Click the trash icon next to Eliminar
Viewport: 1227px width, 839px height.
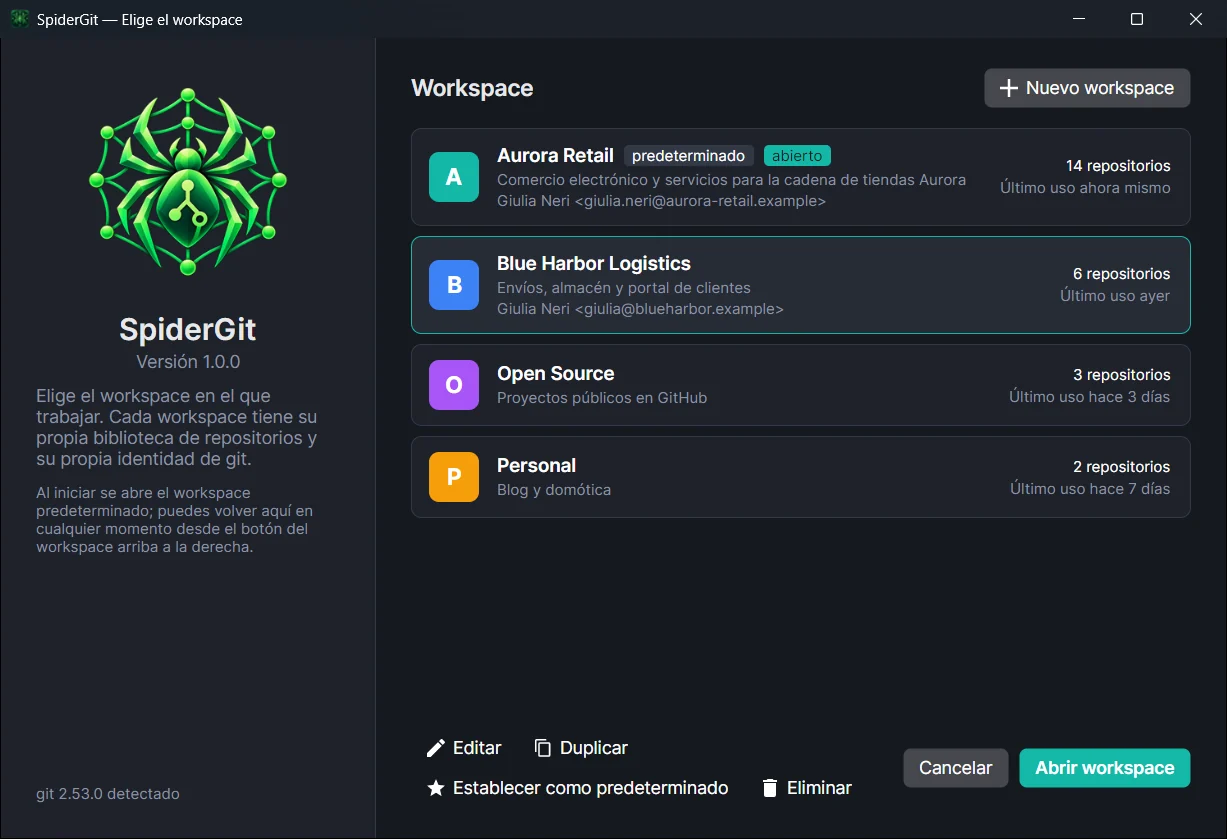[x=770, y=788]
